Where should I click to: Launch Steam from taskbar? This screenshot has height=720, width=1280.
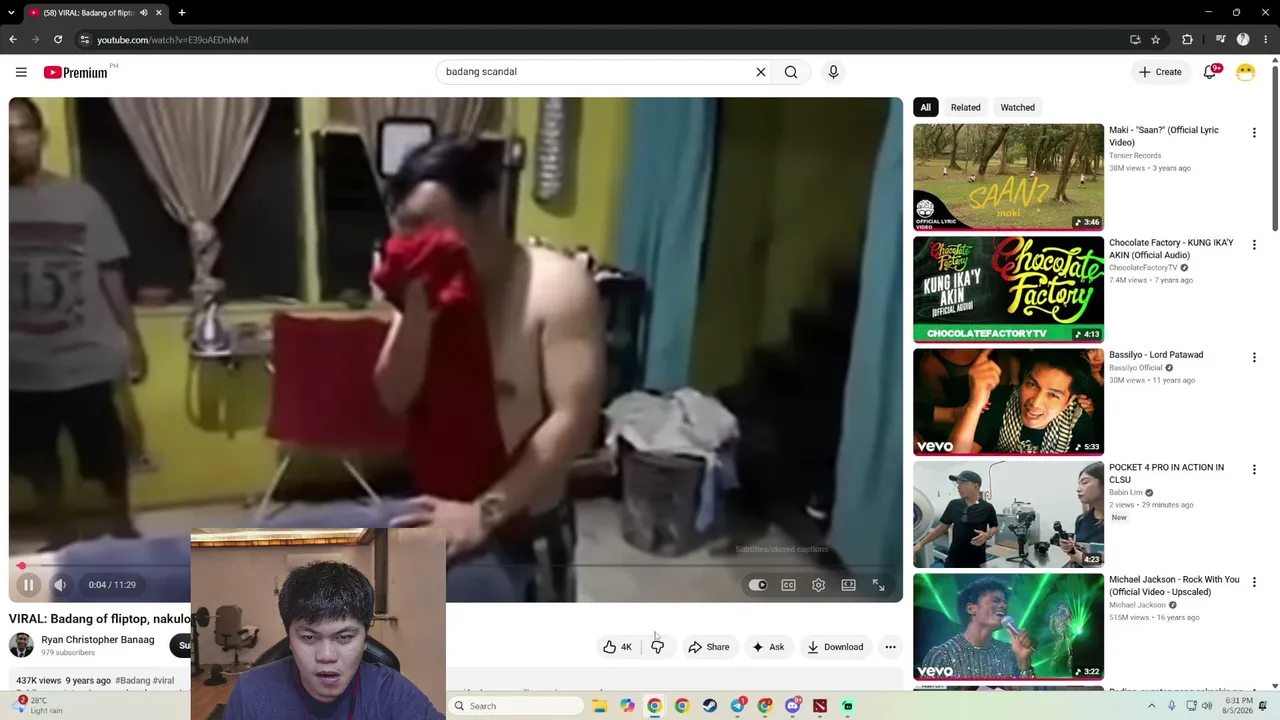(x=709, y=706)
